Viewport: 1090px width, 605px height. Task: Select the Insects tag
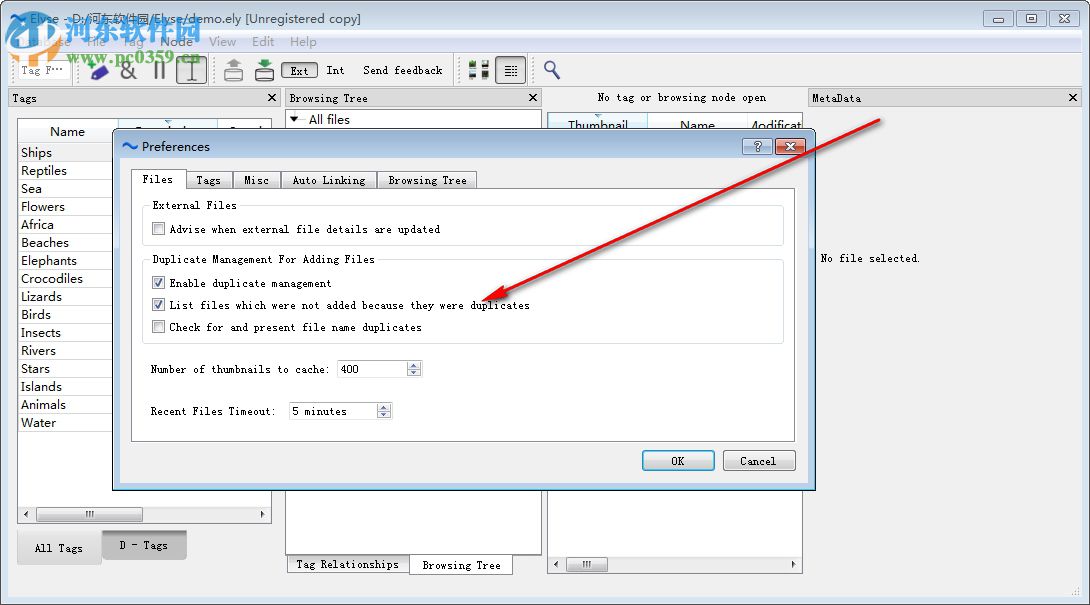40,332
